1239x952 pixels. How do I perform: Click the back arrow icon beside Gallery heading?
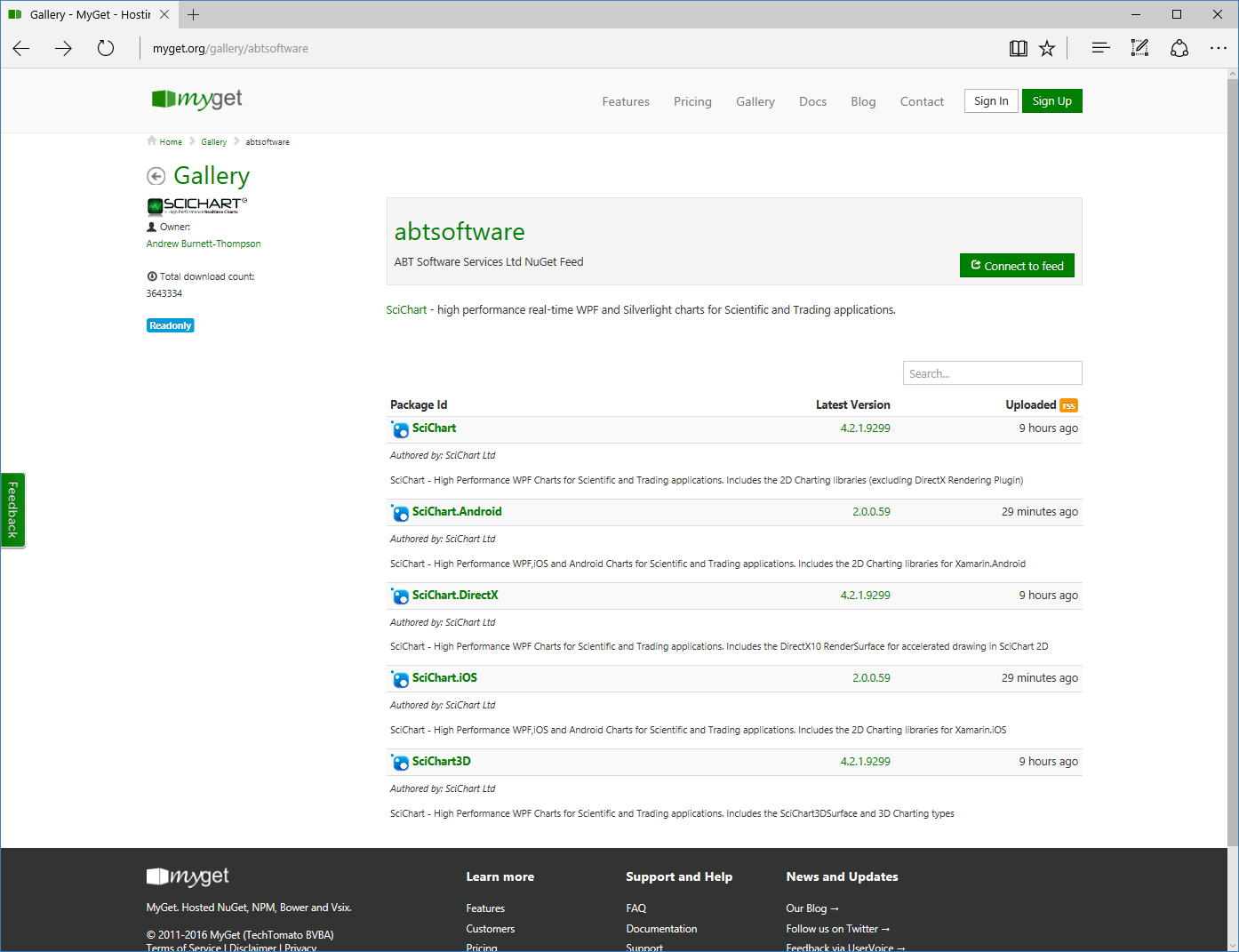(x=156, y=177)
